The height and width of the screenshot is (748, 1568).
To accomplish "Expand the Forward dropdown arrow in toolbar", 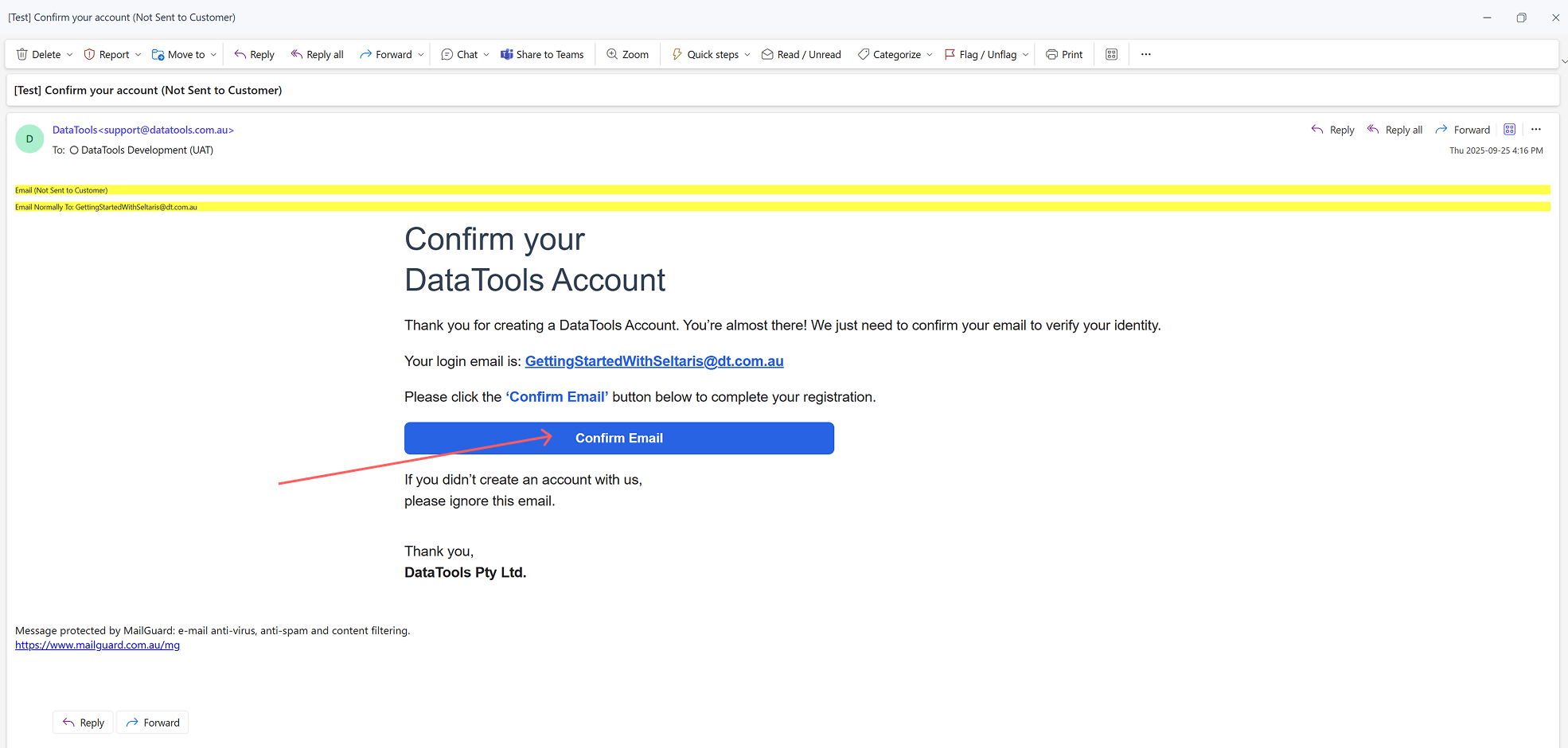I will (x=421, y=54).
